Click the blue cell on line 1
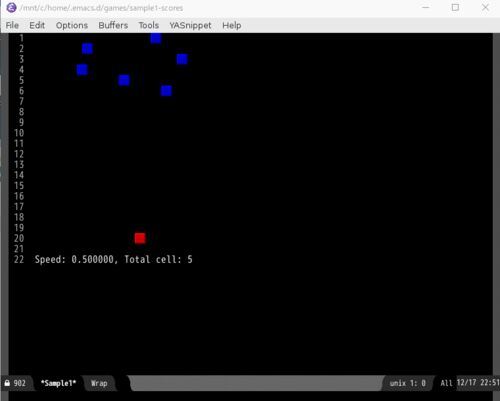This screenshot has width=500, height=401. (156, 38)
